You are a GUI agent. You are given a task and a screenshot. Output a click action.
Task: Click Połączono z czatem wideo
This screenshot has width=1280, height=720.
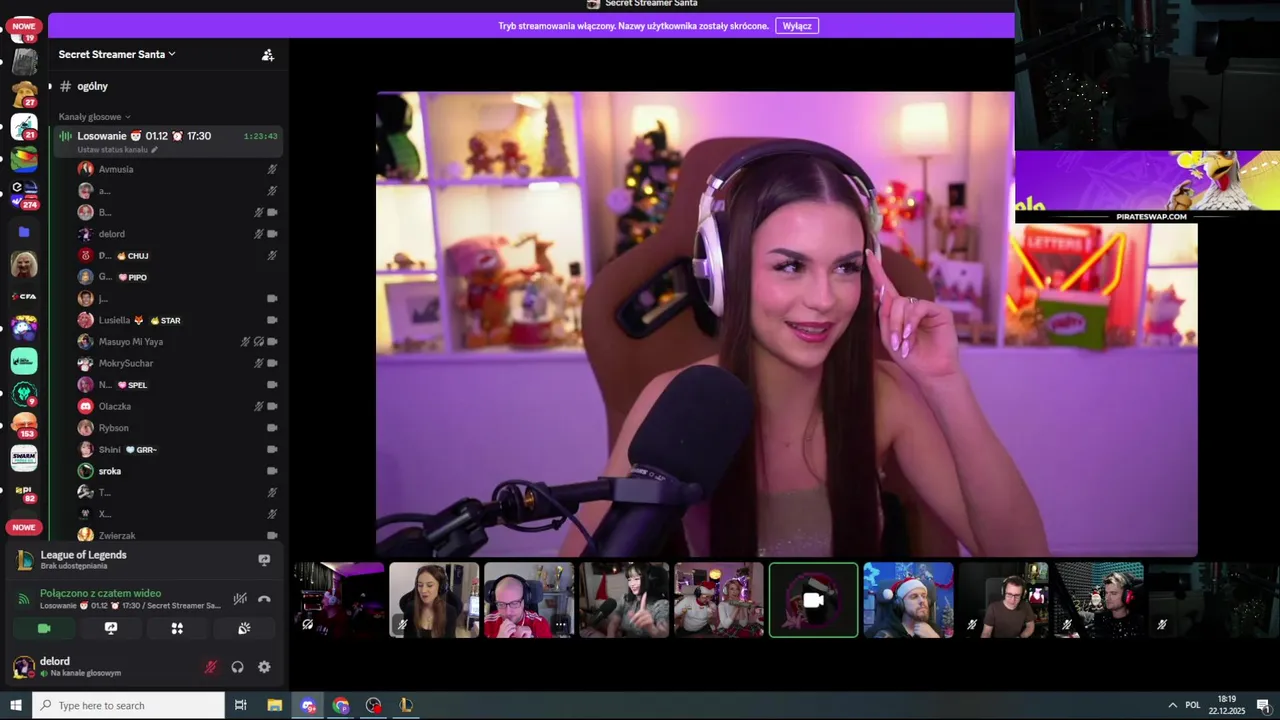point(100,593)
